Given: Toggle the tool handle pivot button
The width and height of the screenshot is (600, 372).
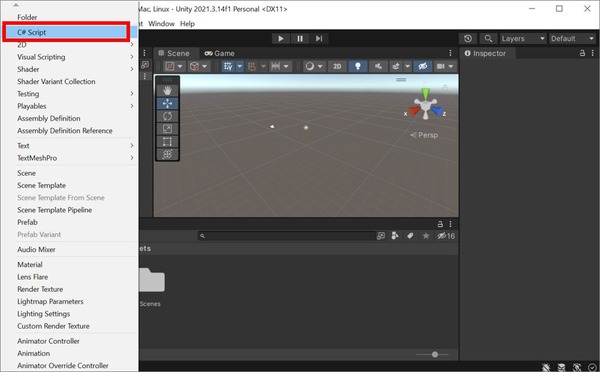Looking at the screenshot, I should click(x=170, y=66).
